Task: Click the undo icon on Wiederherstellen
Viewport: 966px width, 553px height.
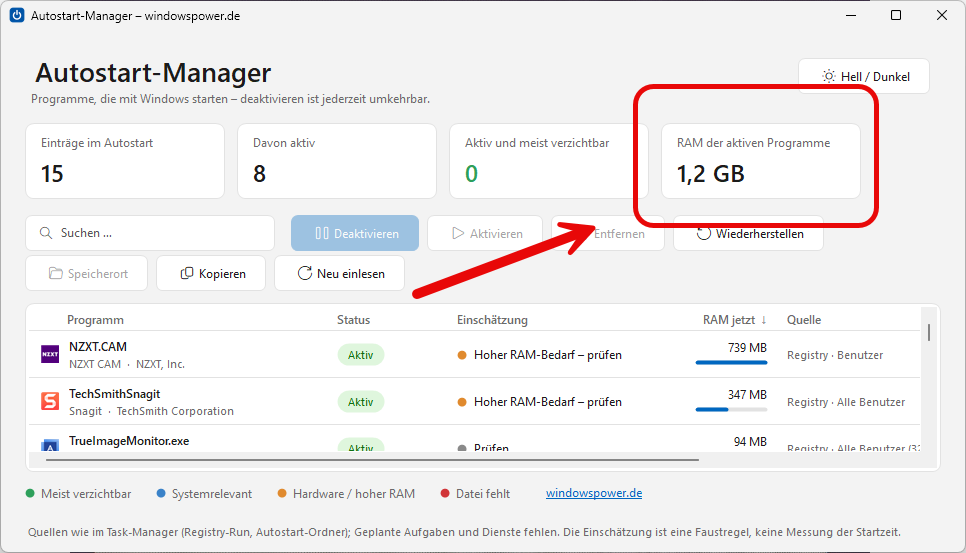Action: click(704, 233)
